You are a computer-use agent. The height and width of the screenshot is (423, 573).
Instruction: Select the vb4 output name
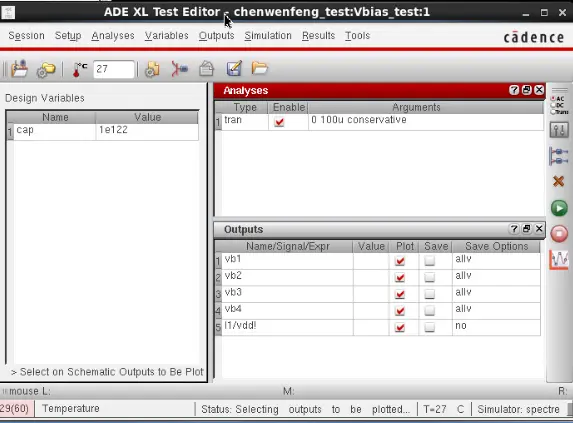point(287,311)
